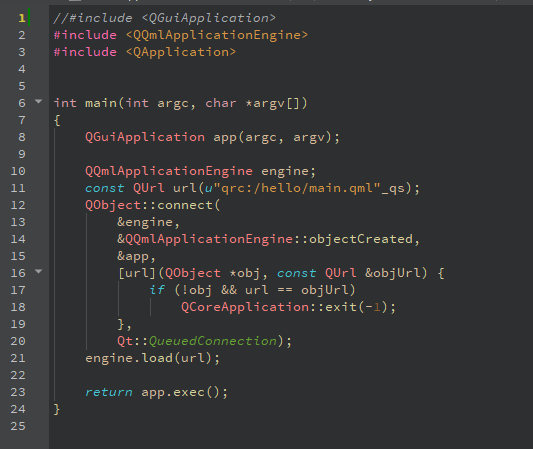
Task: Collapse the lambda fold arrow on line 16
Action: tap(39, 271)
